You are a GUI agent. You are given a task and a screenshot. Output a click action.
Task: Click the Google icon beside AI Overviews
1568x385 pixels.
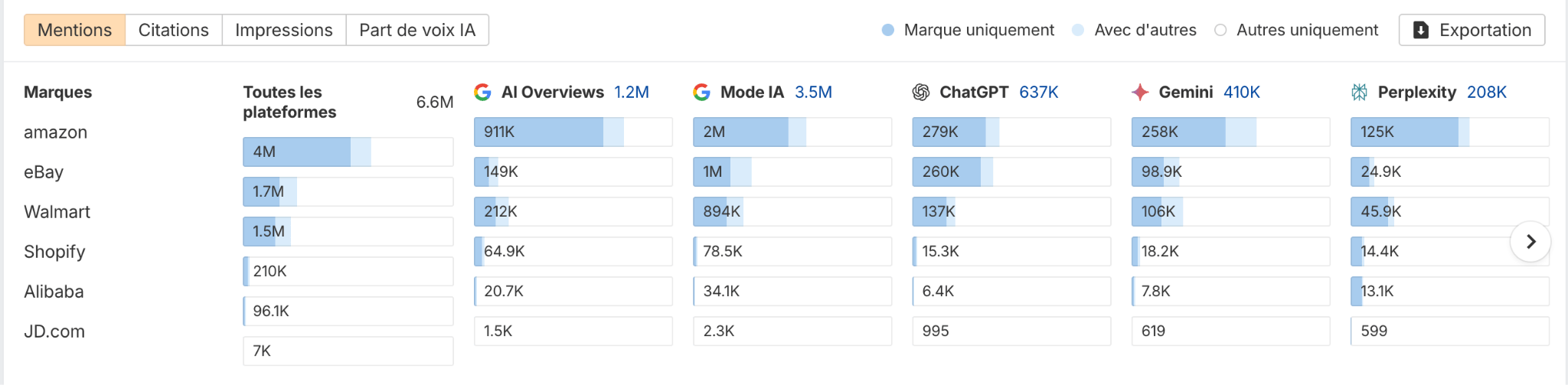(x=483, y=92)
